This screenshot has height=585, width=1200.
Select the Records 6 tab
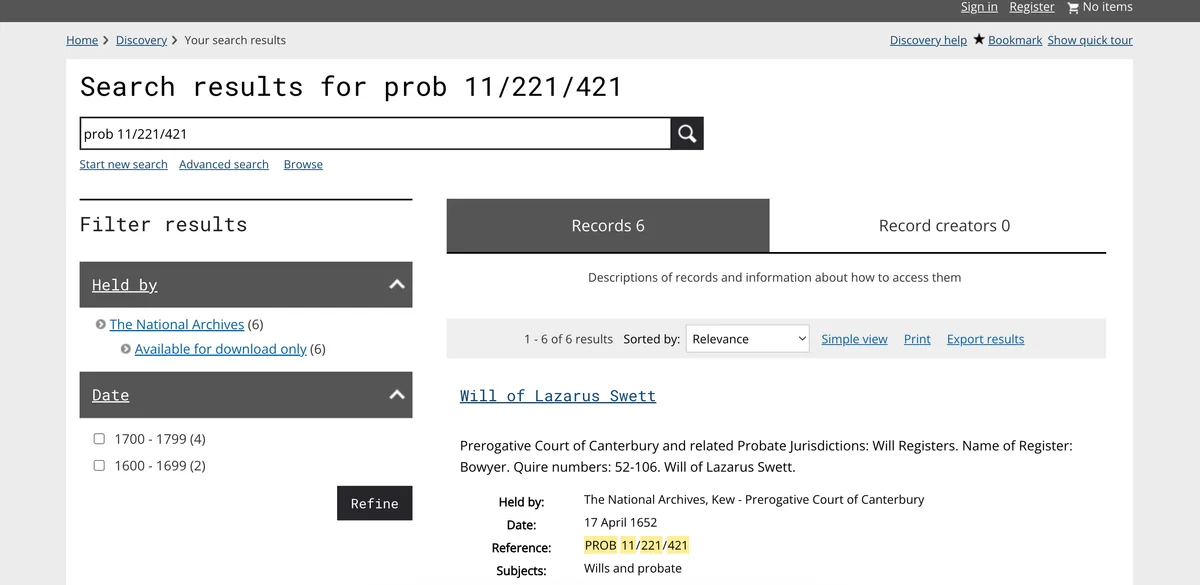[x=607, y=225]
